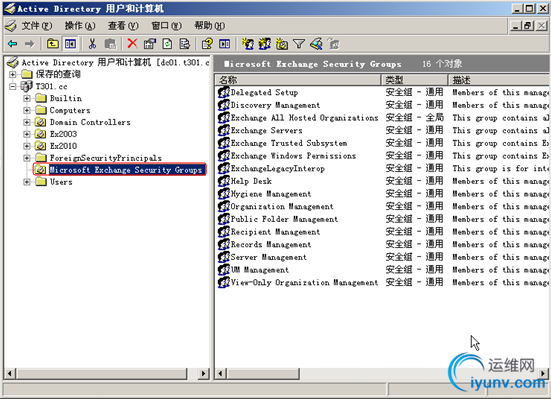Sort by the 名称 column header
Viewport: 551px width, 399px height.
298,80
